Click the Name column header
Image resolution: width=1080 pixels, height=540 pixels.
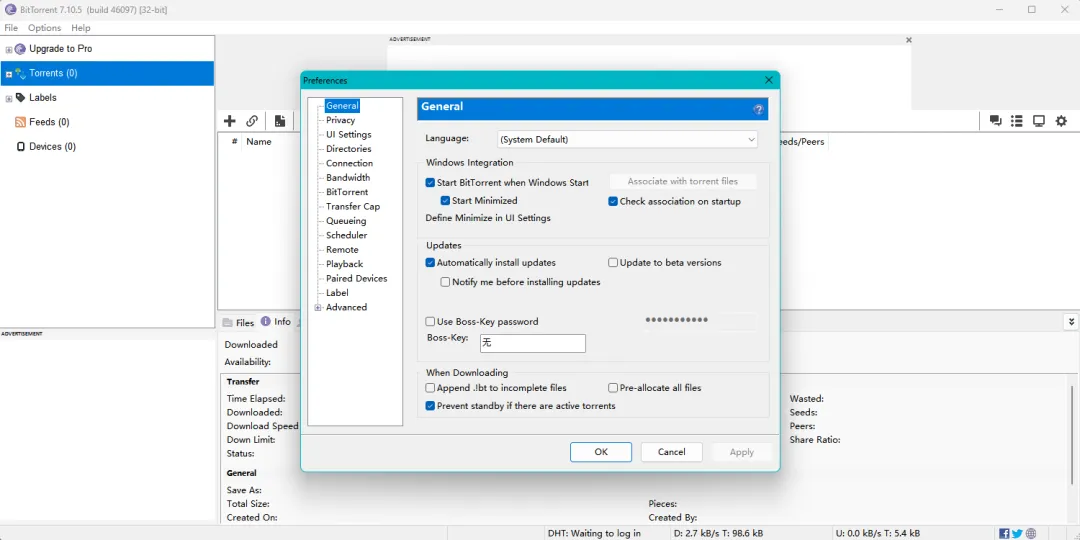[x=259, y=142]
